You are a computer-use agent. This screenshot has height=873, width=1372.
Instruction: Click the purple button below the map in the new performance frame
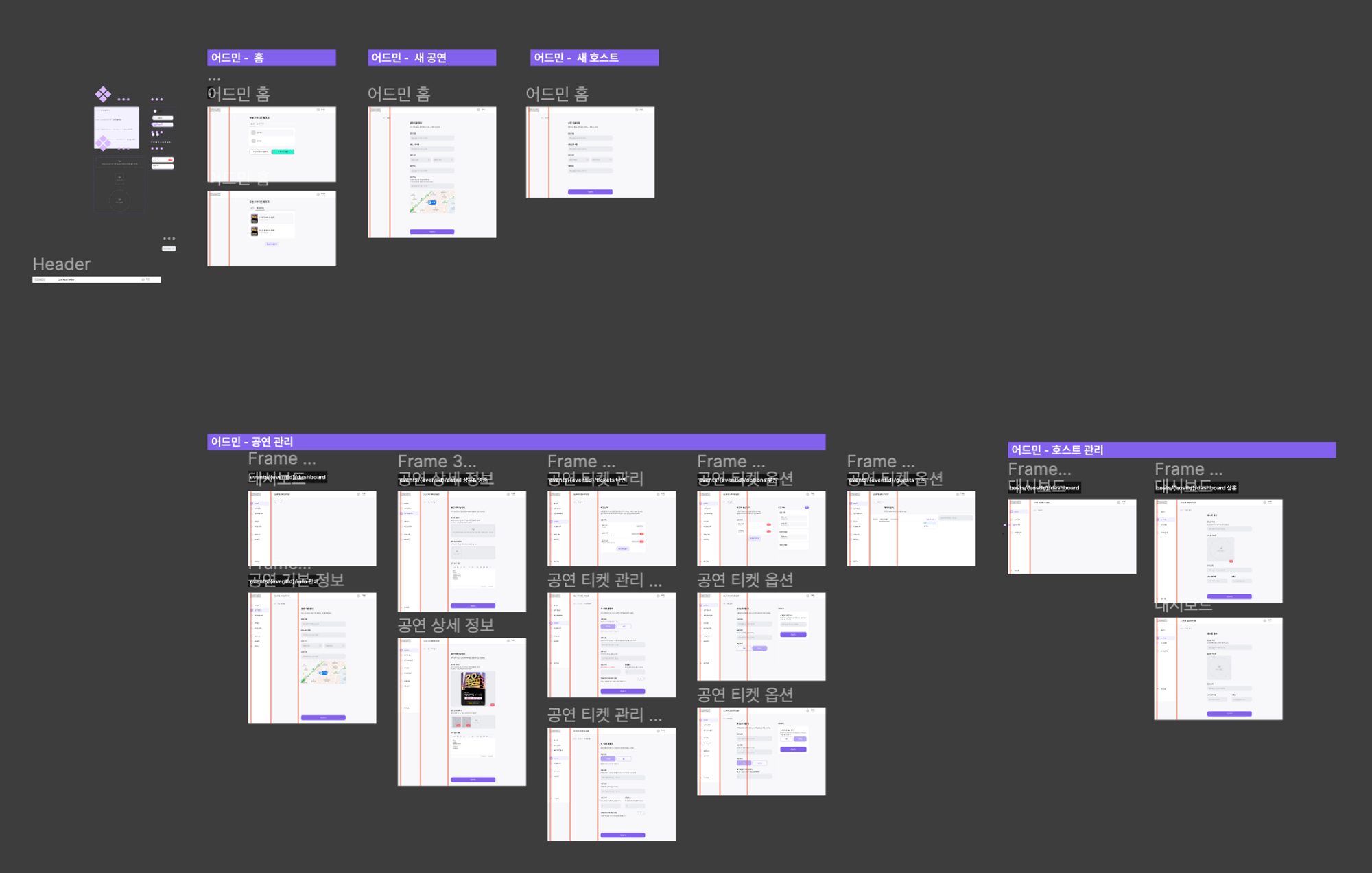coord(431,231)
